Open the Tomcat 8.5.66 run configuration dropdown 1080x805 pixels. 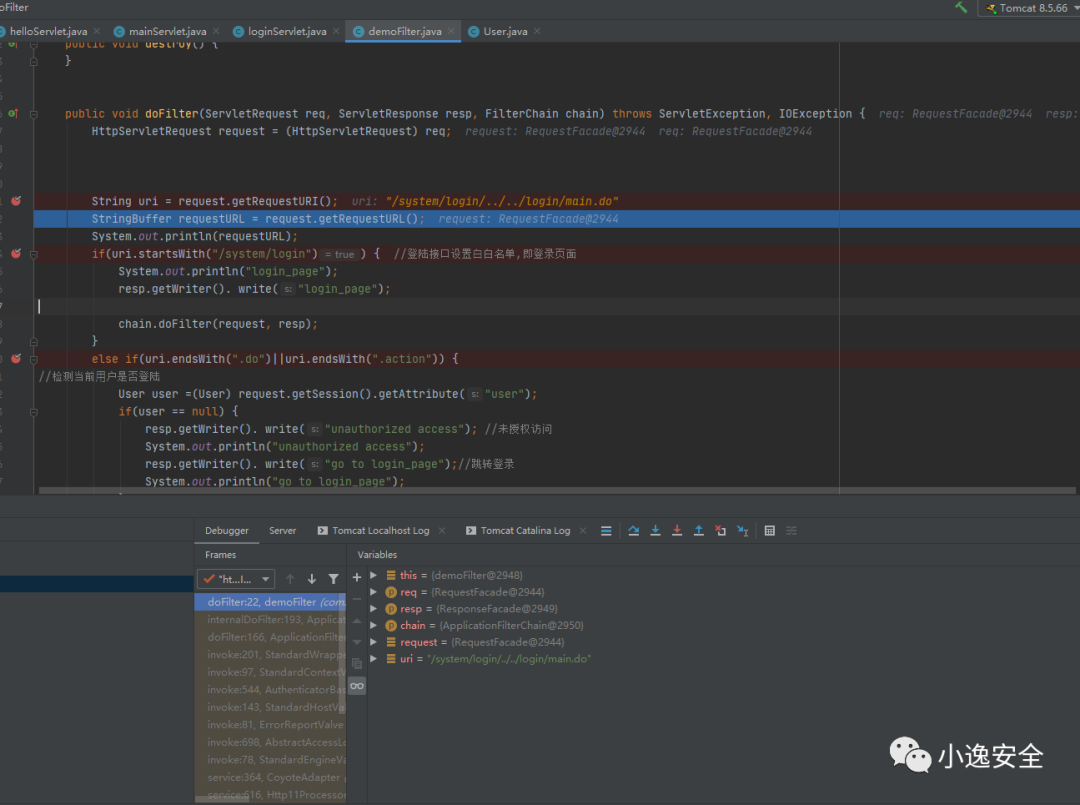[1032, 8]
